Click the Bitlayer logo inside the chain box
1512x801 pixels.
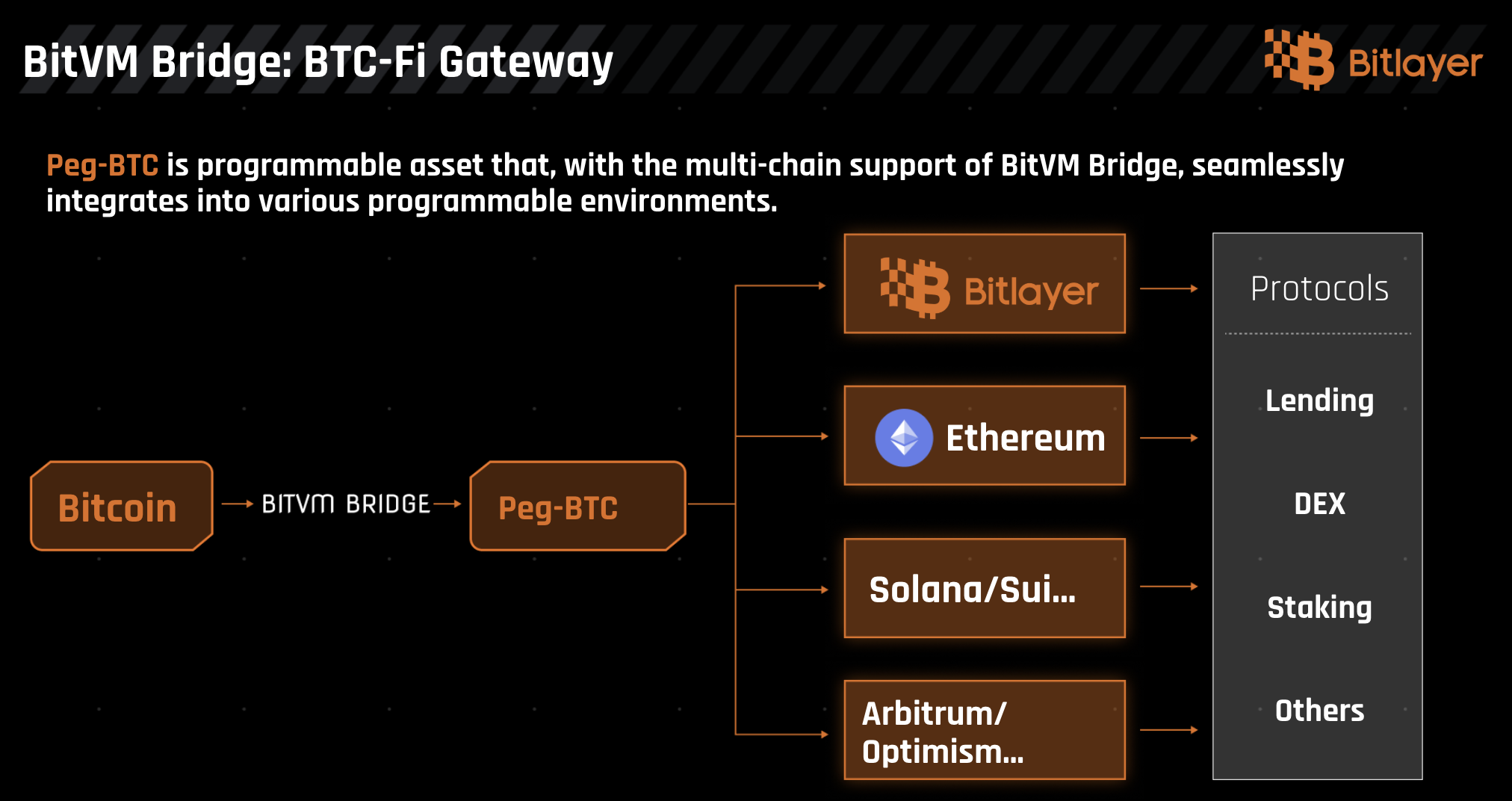[x=988, y=289]
